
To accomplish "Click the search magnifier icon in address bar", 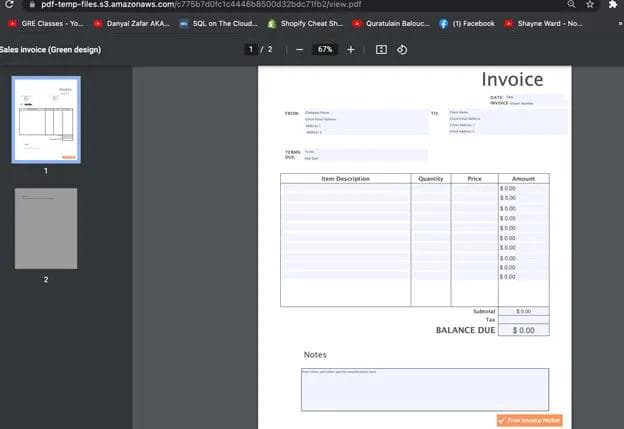I will coord(569,5).
